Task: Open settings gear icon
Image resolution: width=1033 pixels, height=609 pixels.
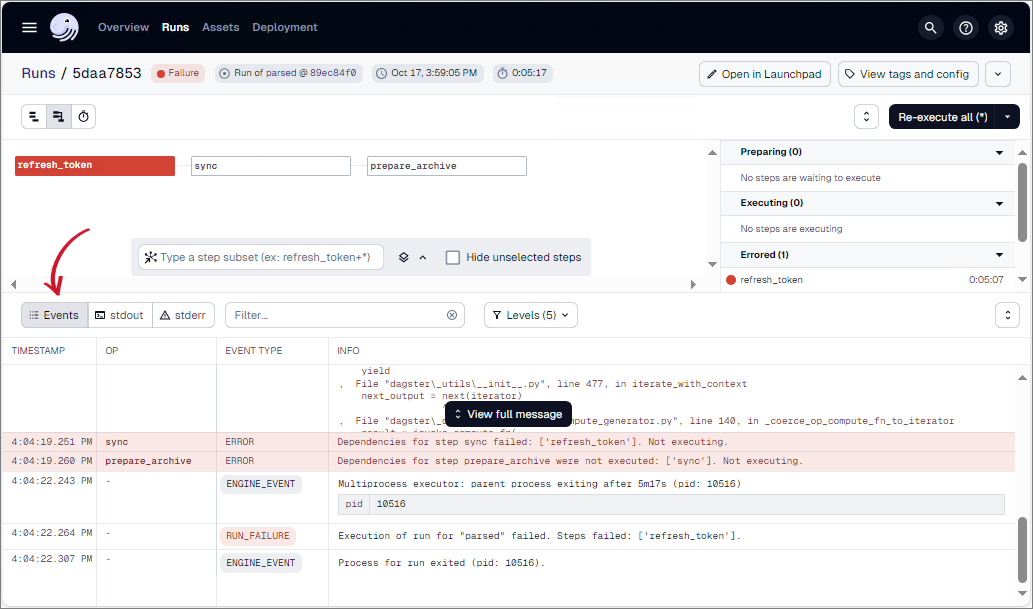Action: 1000,28
